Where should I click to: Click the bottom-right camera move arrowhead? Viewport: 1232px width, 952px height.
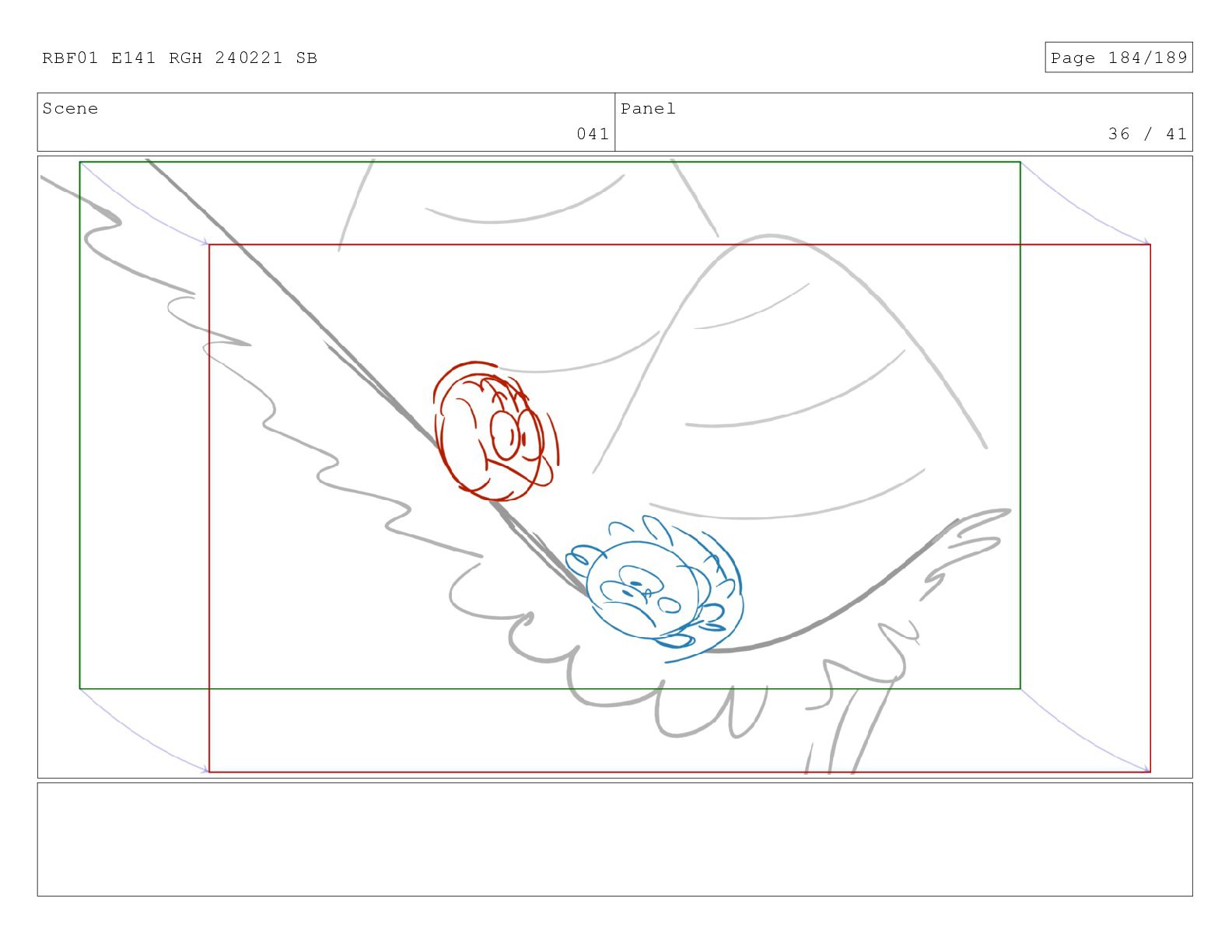tap(1146, 770)
